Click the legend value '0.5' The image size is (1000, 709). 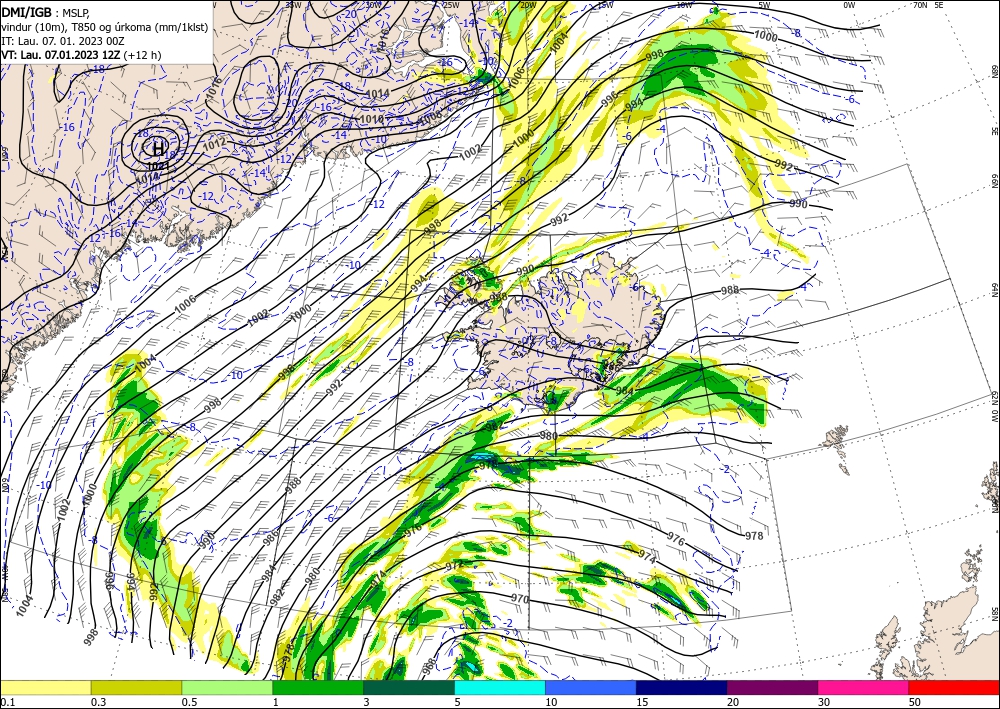coord(189,702)
